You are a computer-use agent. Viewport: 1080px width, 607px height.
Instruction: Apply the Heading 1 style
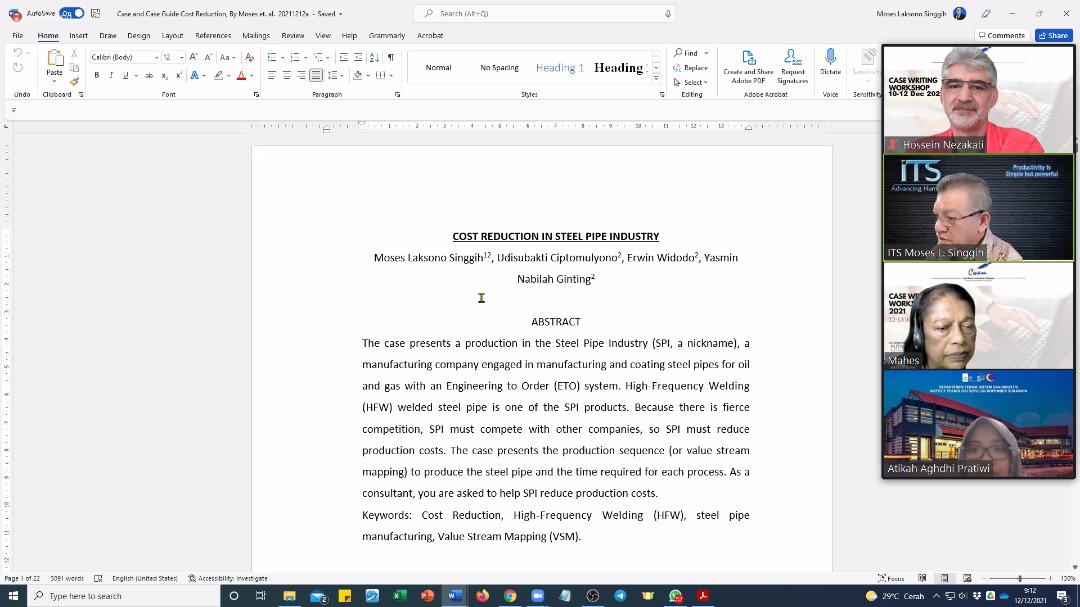(560, 68)
